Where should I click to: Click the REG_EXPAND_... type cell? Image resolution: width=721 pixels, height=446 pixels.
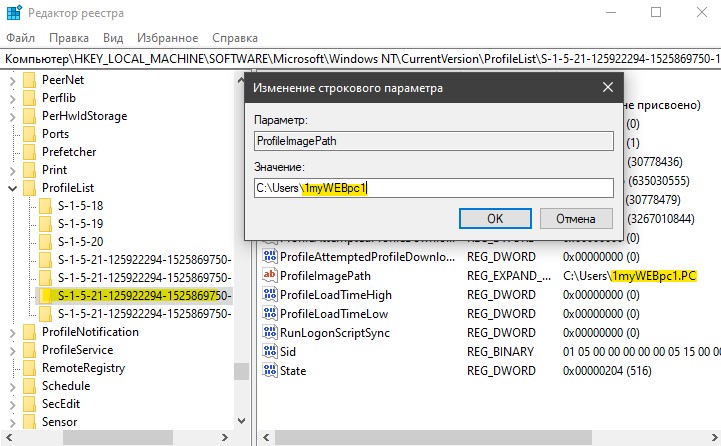(509, 276)
